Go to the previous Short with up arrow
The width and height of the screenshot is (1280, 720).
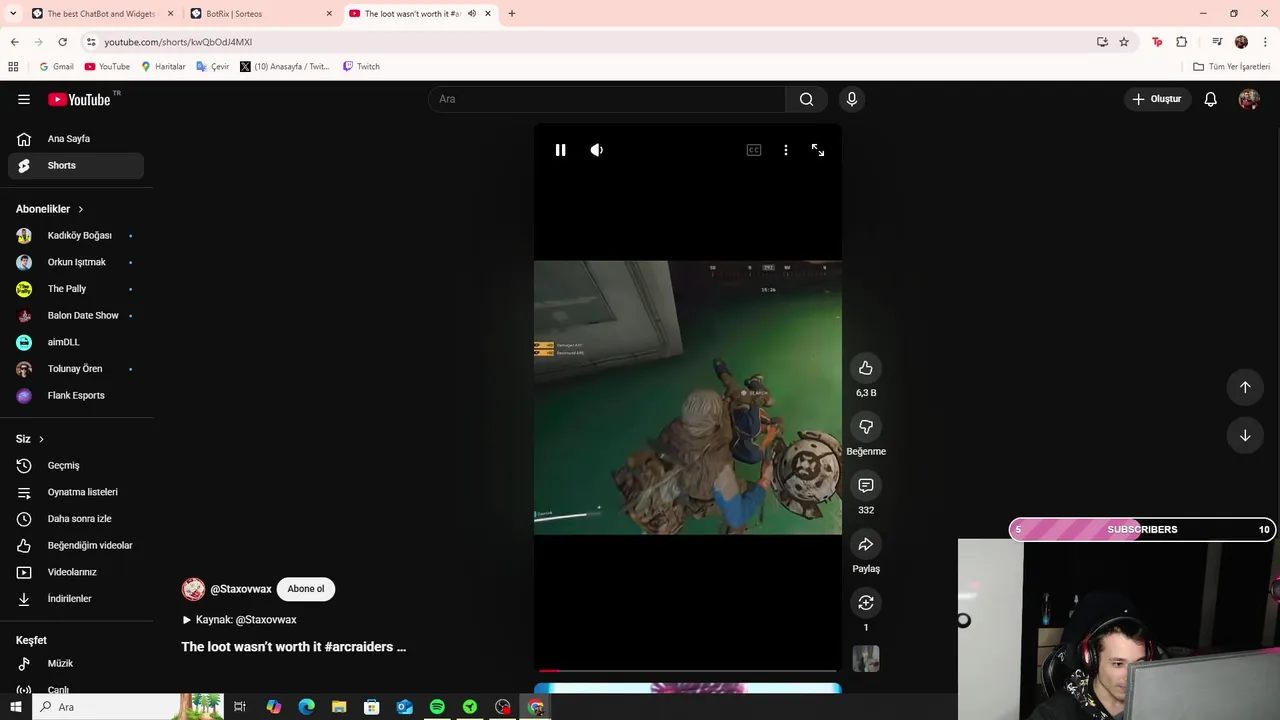pyautogui.click(x=1245, y=387)
